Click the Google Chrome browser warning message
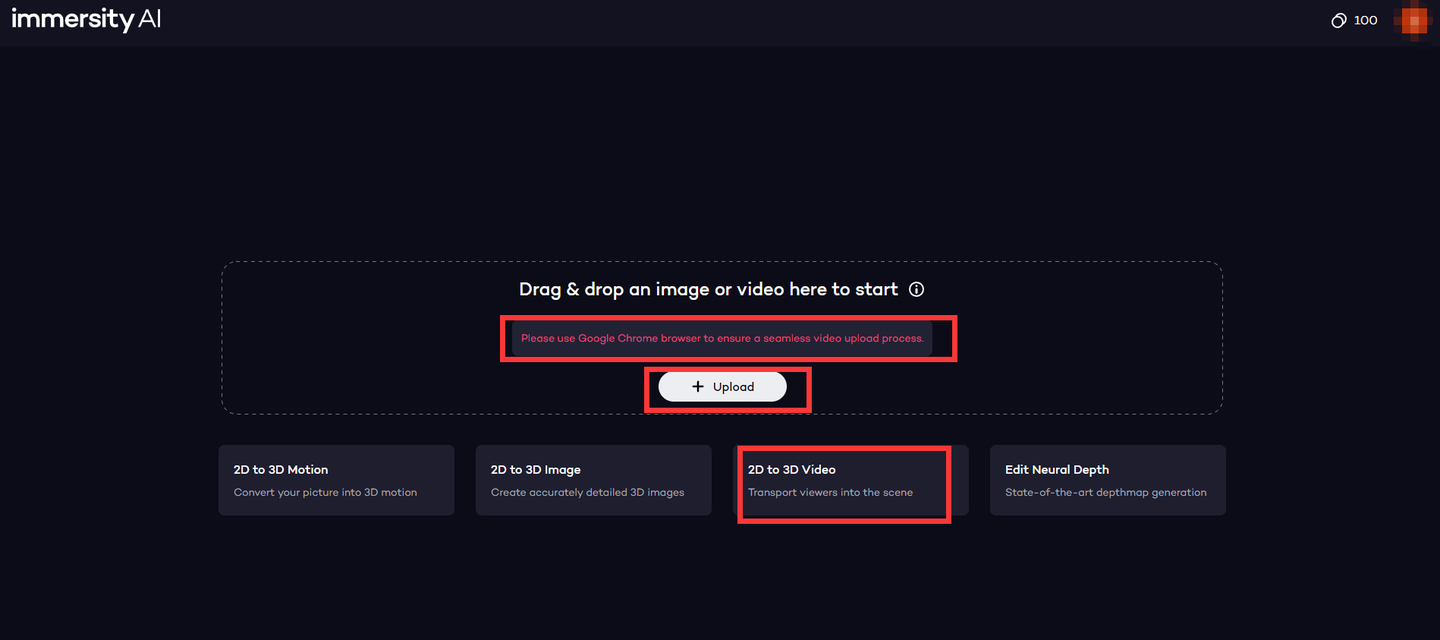 coord(722,338)
